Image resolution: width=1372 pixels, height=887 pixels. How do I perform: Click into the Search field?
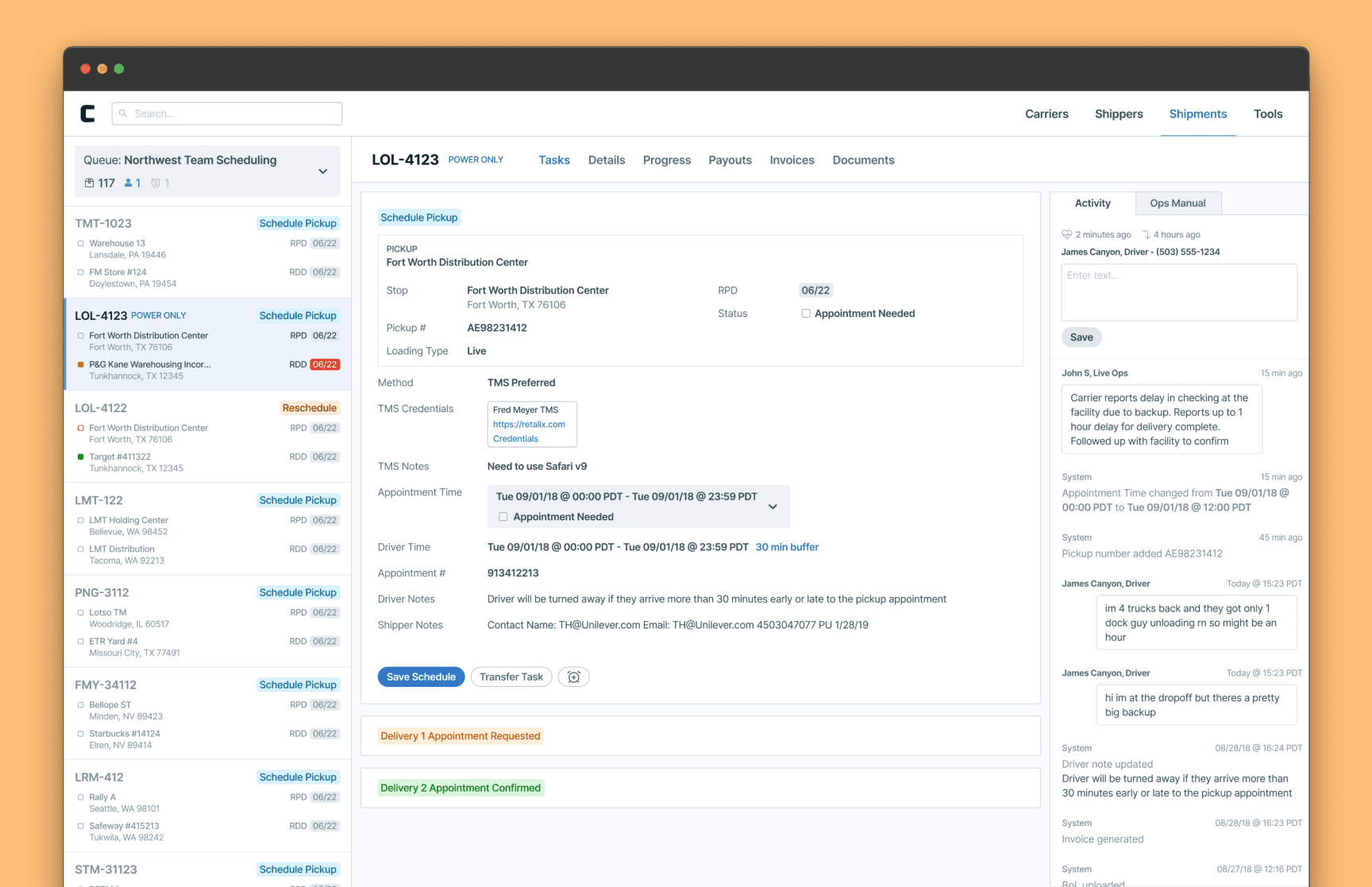click(227, 114)
